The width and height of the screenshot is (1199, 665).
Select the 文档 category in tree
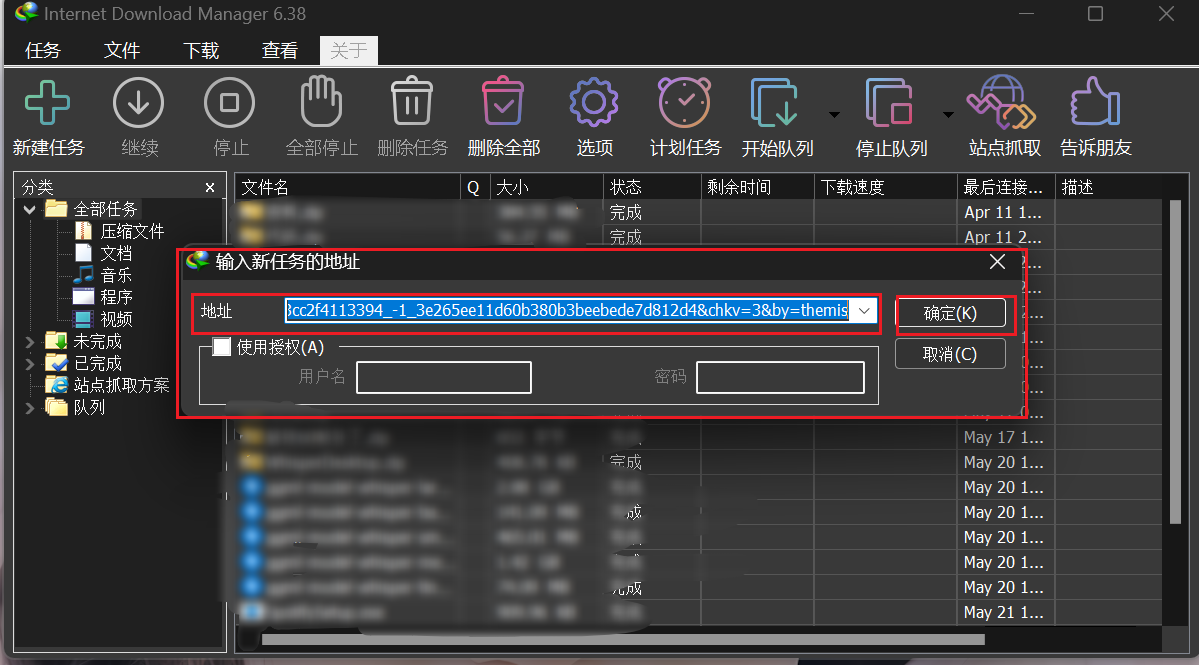pyautogui.click(x=115, y=253)
